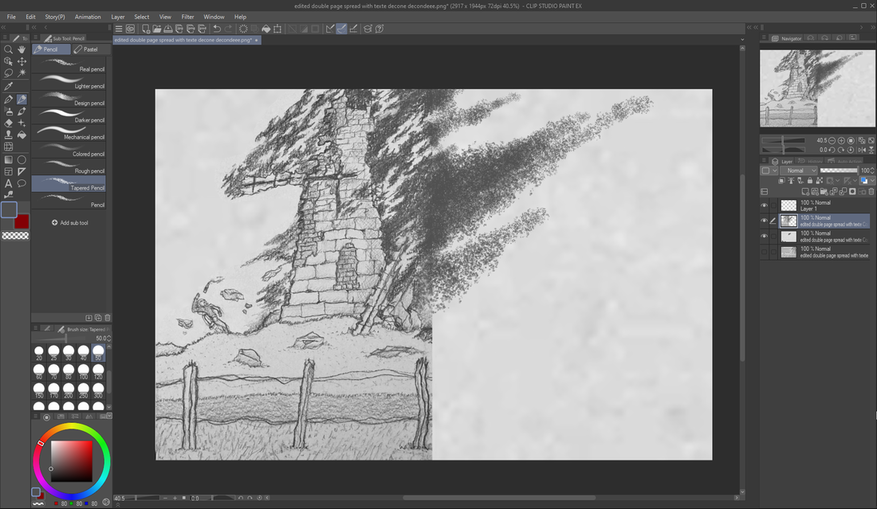This screenshot has height=509, width=877.
Task: Select the Eraser tool
Action: [8, 123]
